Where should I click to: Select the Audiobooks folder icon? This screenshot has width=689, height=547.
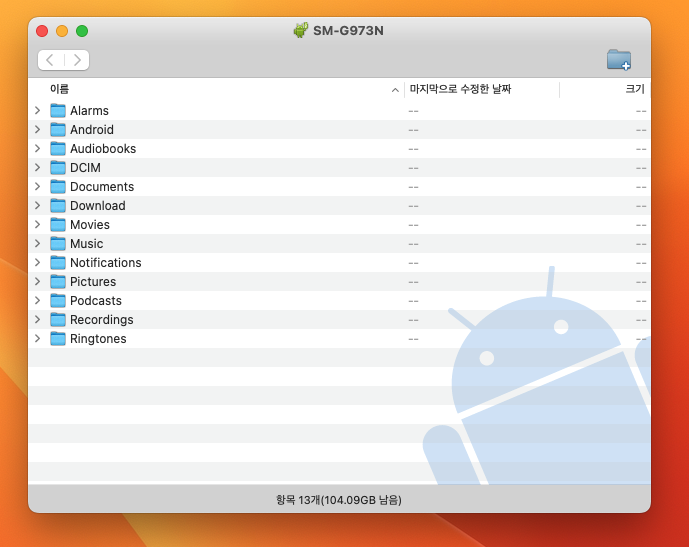58,149
